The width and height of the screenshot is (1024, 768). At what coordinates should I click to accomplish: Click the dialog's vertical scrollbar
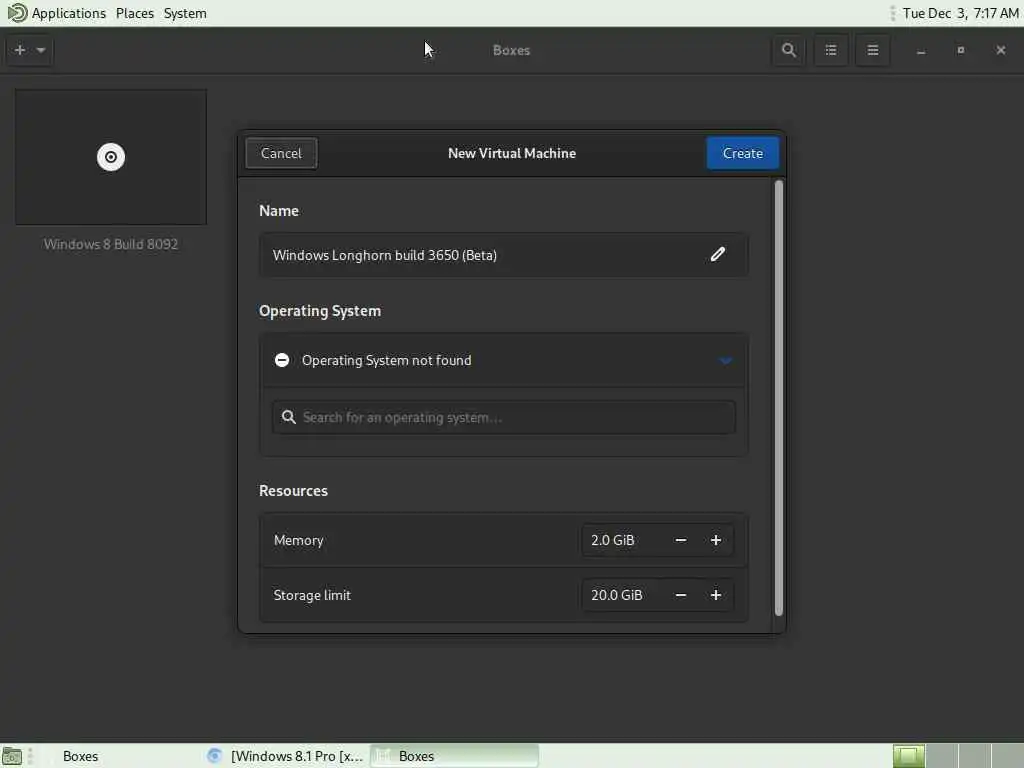[778, 398]
